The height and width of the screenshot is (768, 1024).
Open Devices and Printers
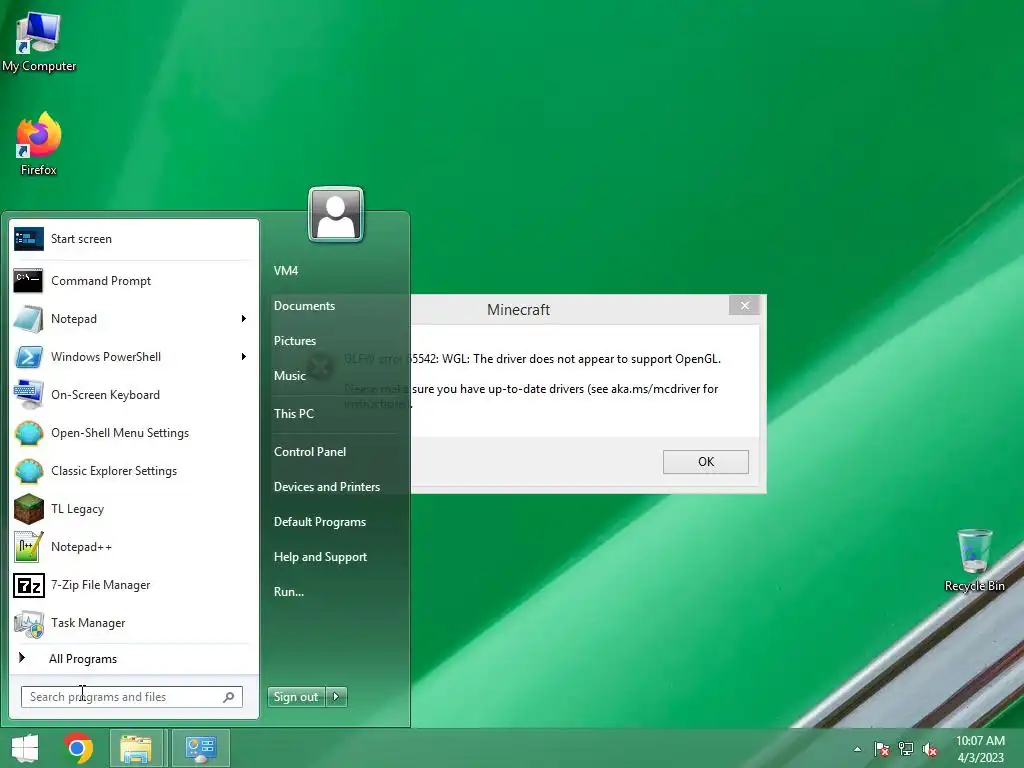point(327,487)
